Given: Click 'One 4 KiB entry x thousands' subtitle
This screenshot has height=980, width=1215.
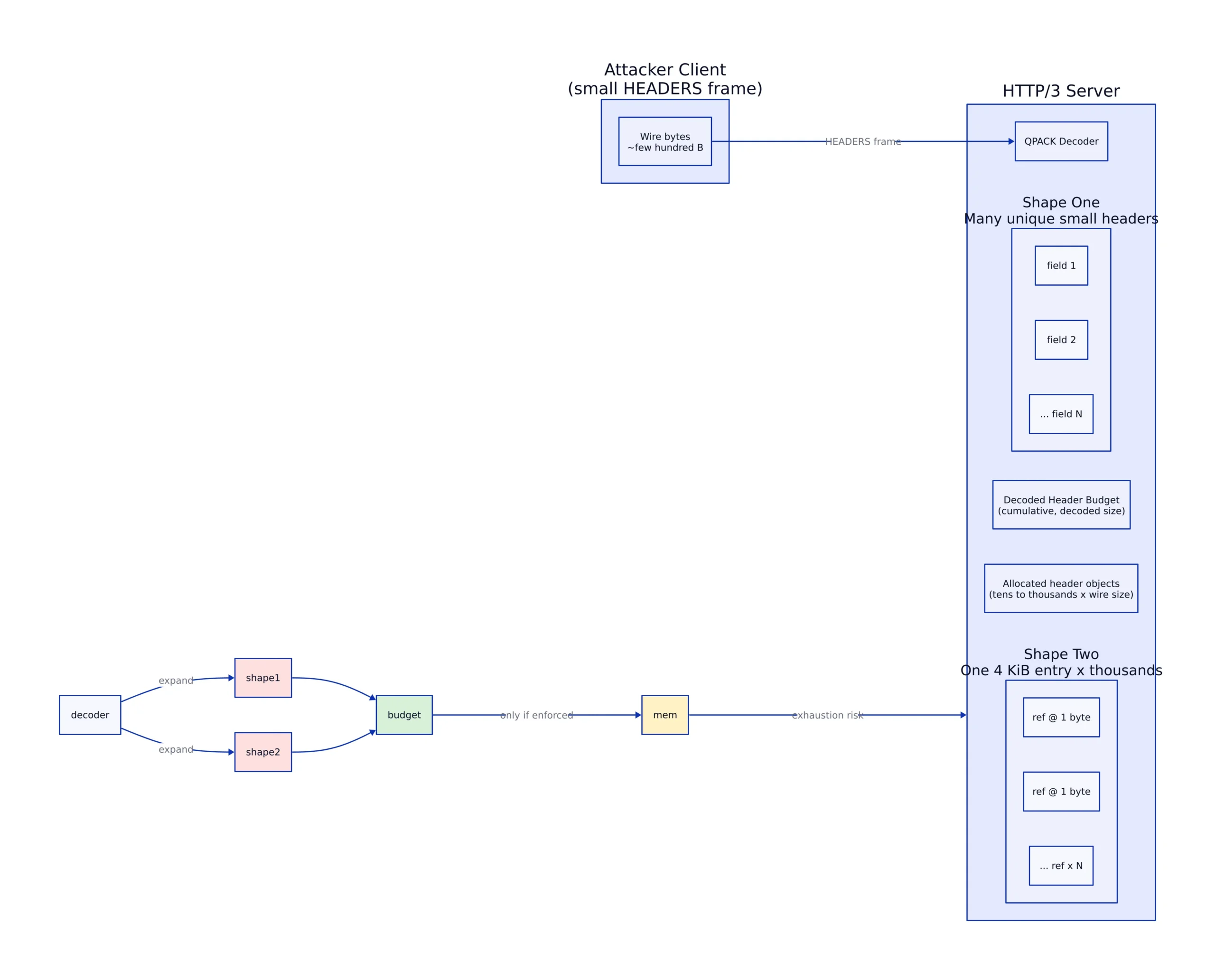Looking at the screenshot, I should (1061, 670).
